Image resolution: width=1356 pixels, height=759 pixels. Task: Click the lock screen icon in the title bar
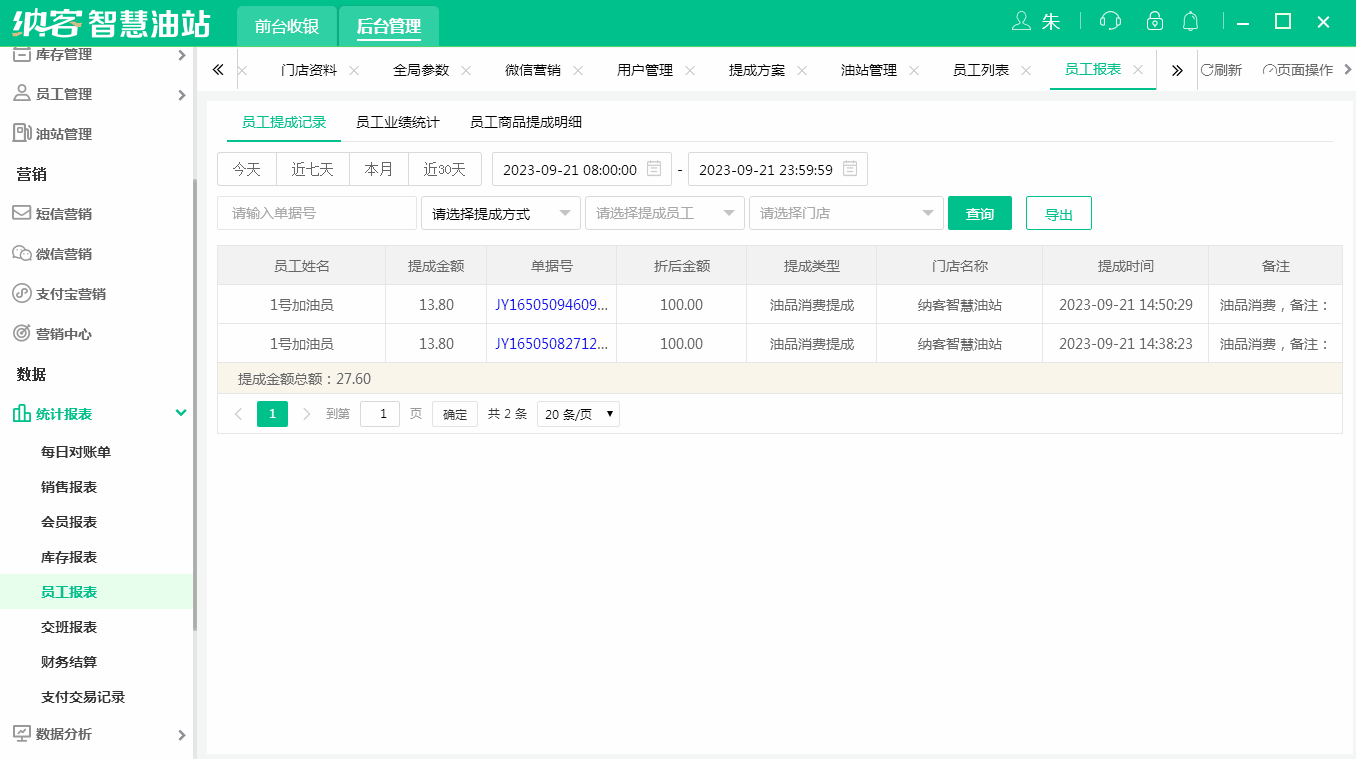click(x=1155, y=20)
